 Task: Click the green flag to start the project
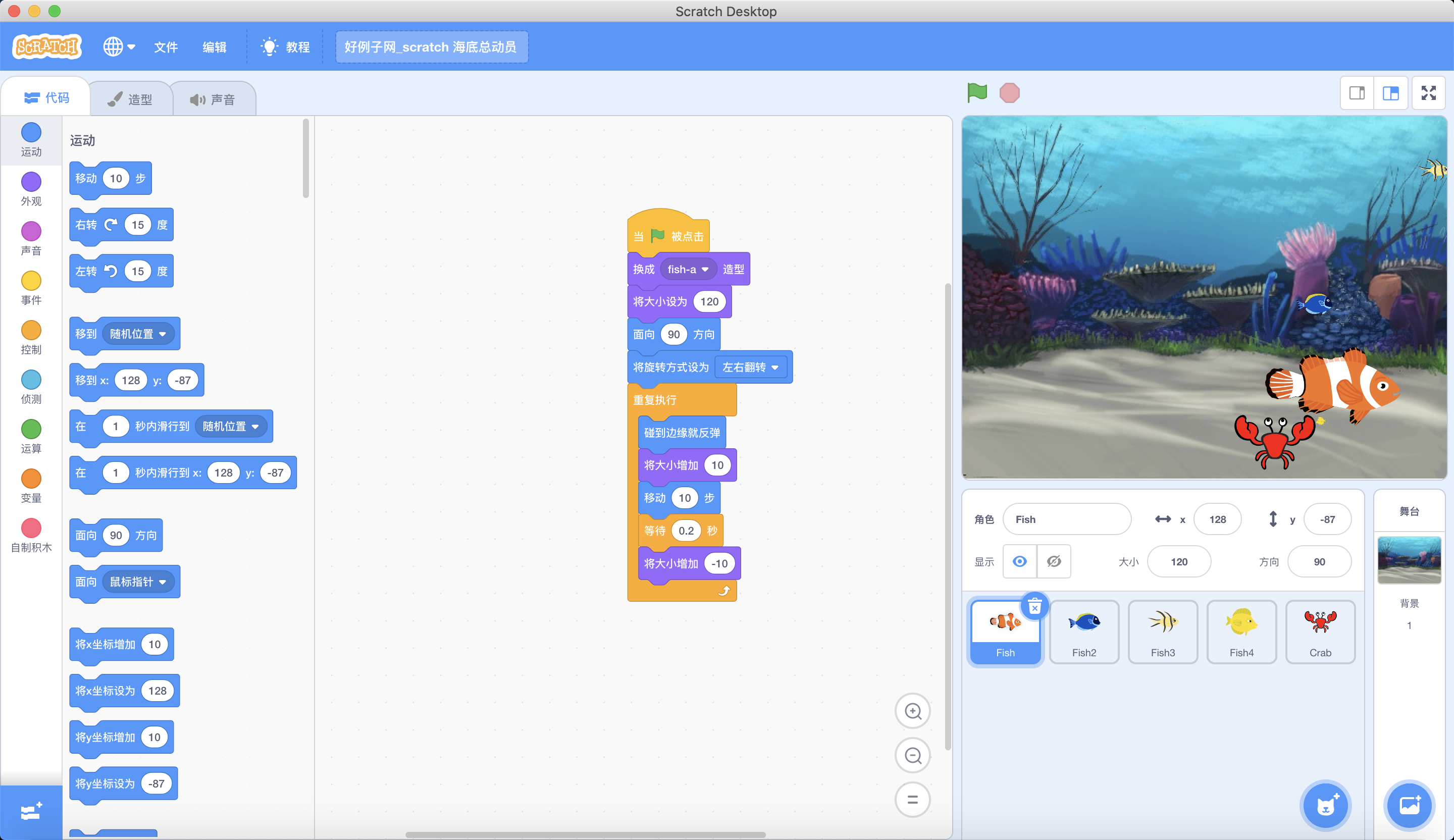977,92
